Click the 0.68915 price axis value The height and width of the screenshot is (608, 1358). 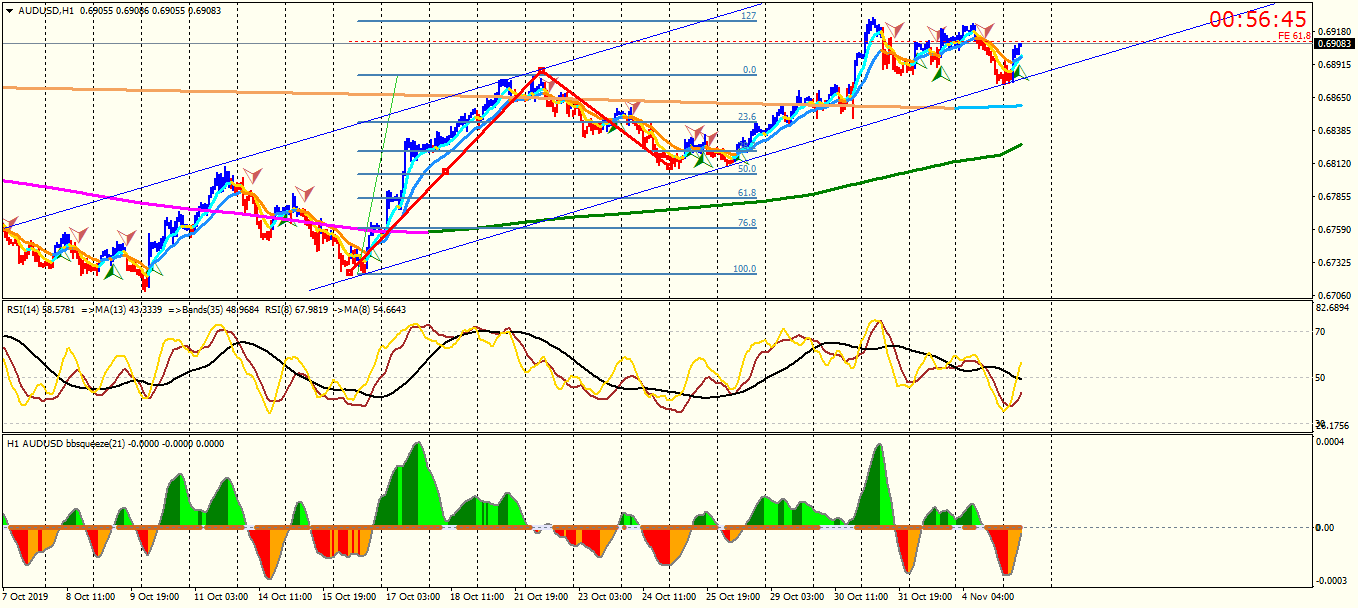click(x=1335, y=65)
